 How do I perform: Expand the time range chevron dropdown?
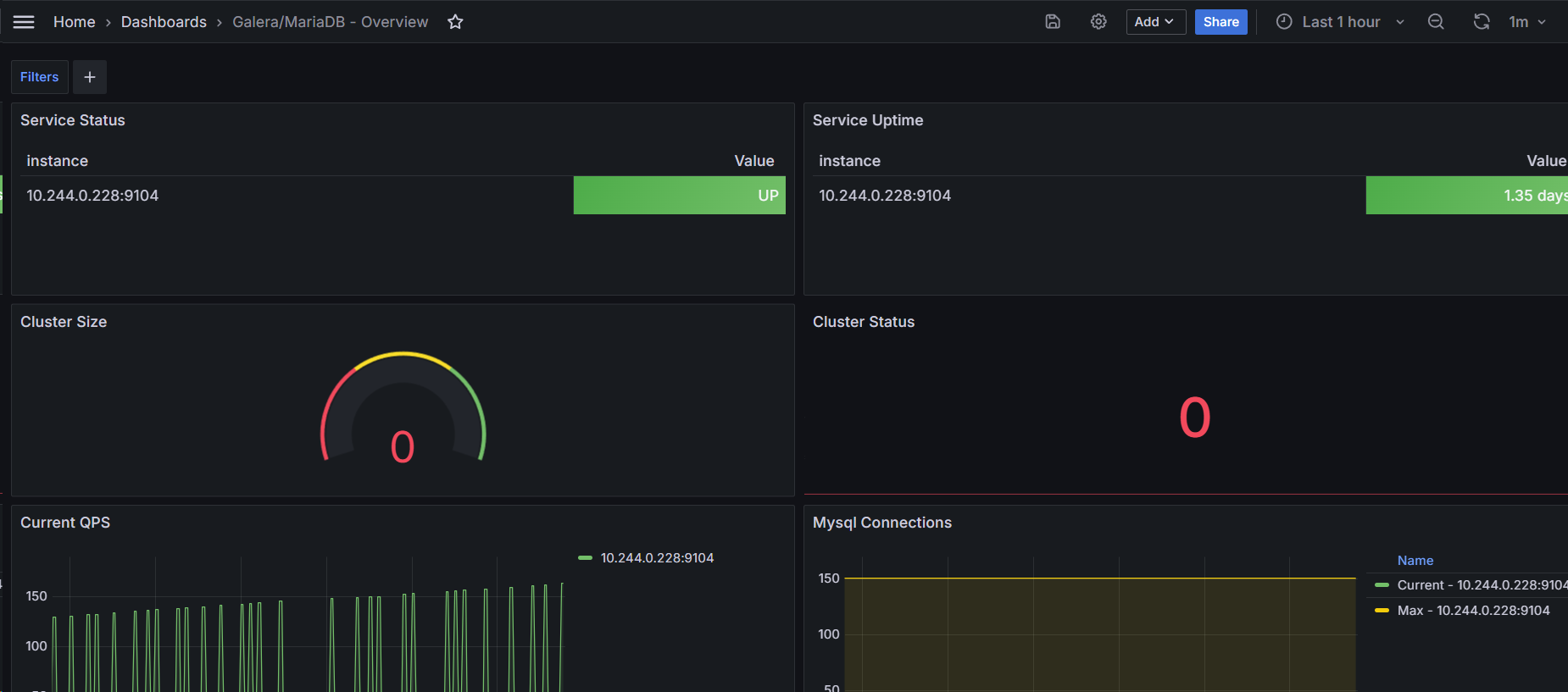click(x=1400, y=22)
